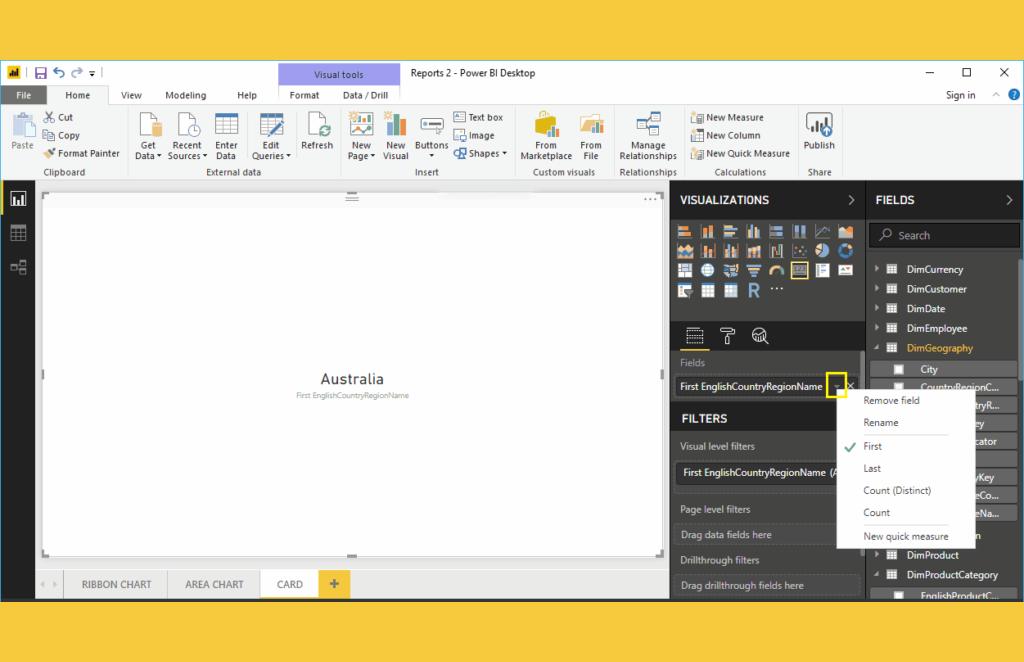
Task: Select the scatter chart visualization
Action: (799, 251)
